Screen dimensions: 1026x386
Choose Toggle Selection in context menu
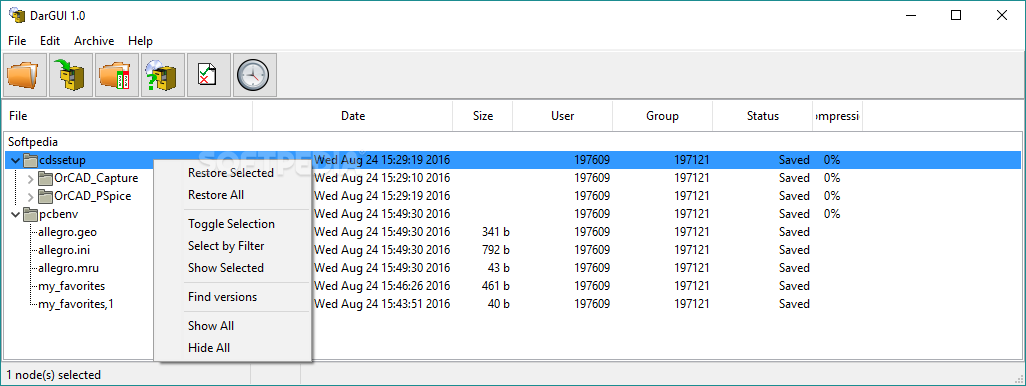(x=231, y=224)
